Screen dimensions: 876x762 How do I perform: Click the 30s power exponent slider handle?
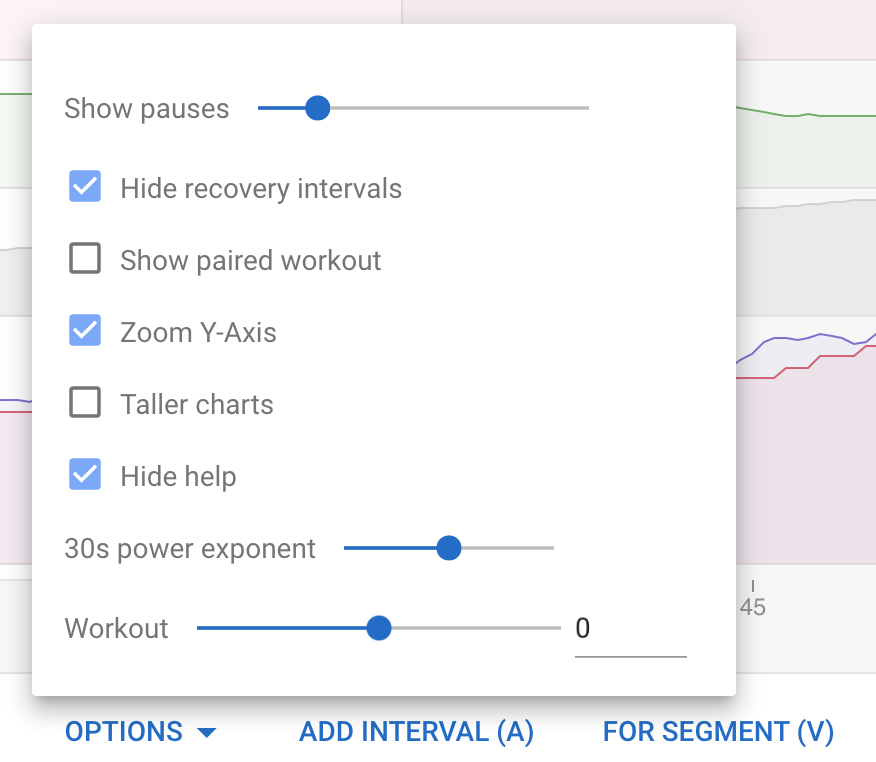[449, 547]
